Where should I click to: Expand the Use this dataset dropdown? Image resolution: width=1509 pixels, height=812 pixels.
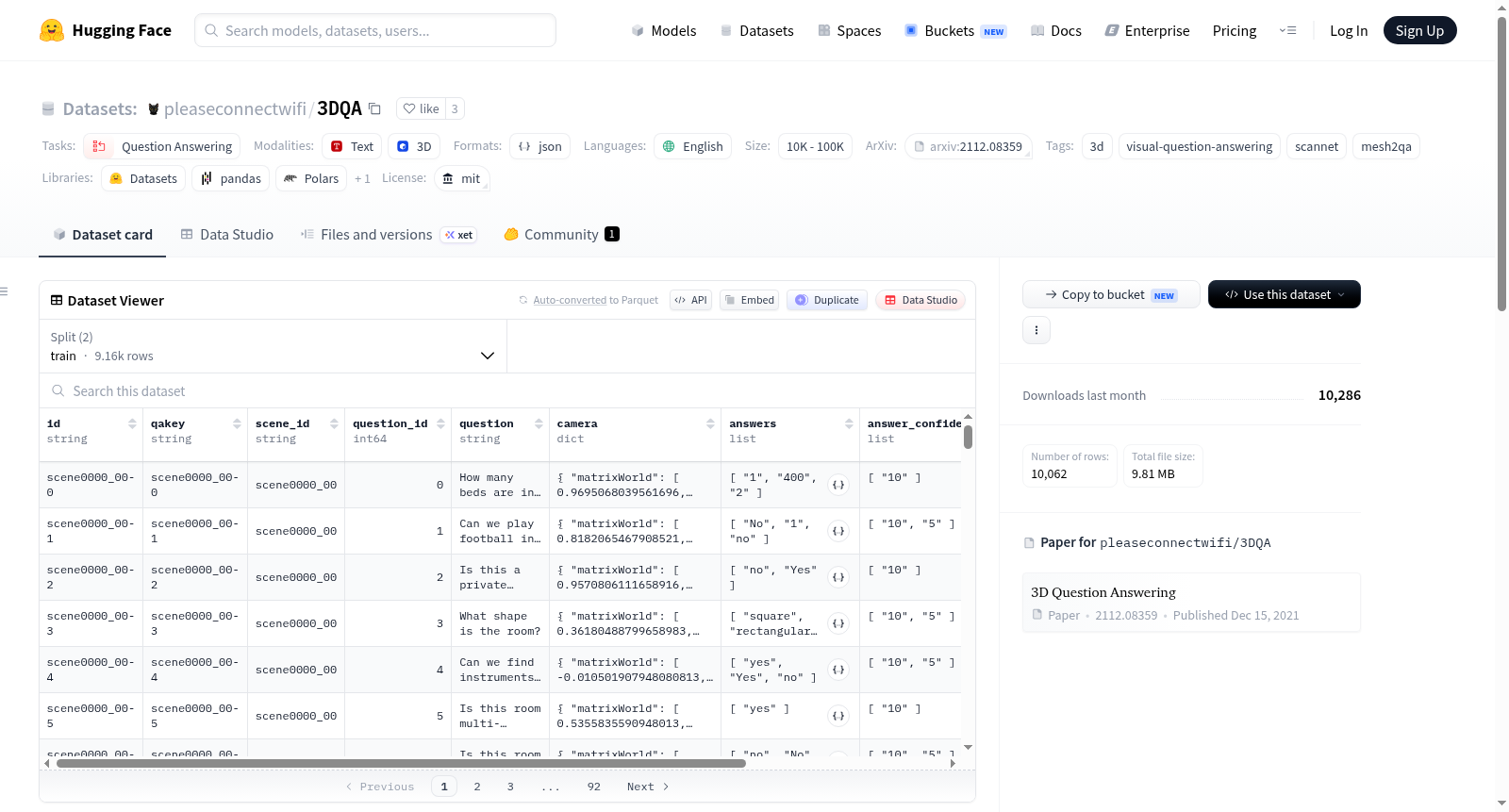(x=1285, y=294)
